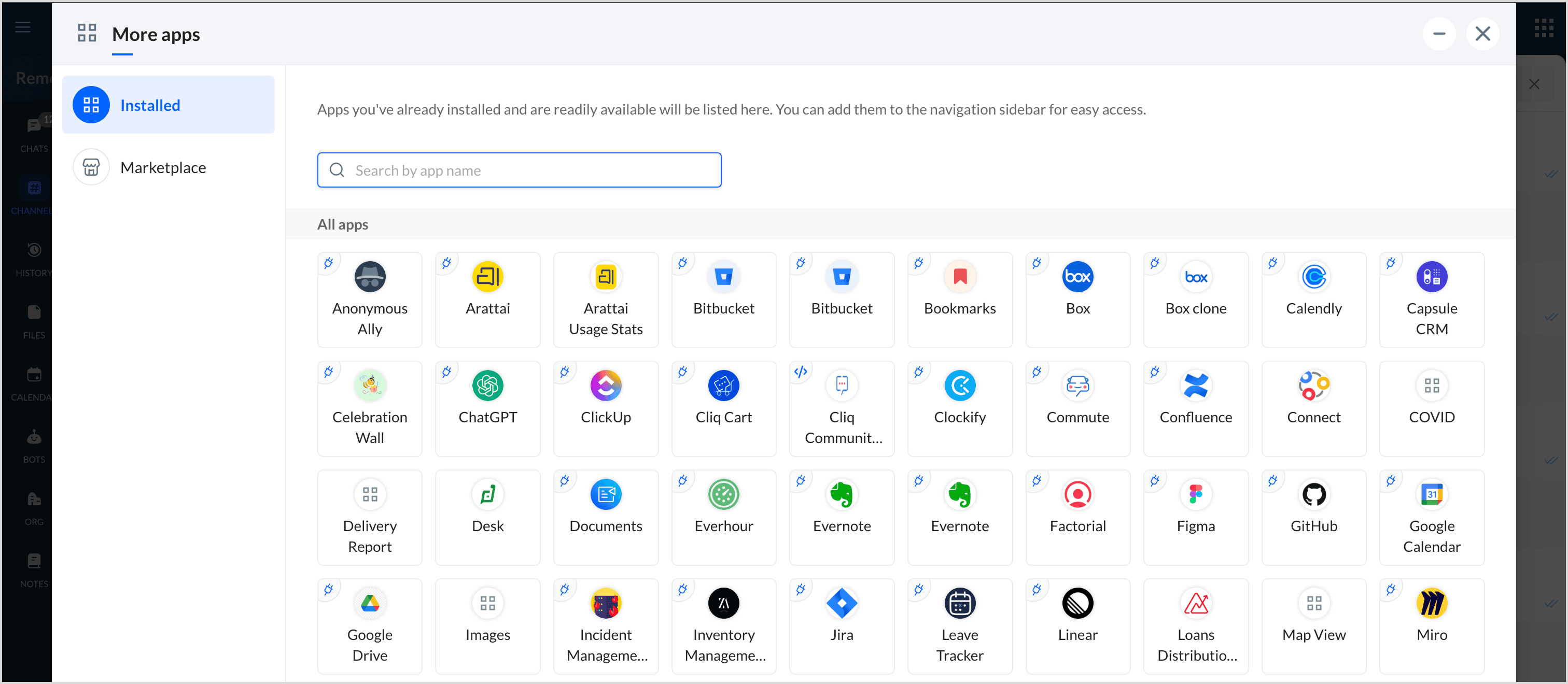Close the More apps dialog
Screen dimensions: 1568x684
[x=1483, y=34]
